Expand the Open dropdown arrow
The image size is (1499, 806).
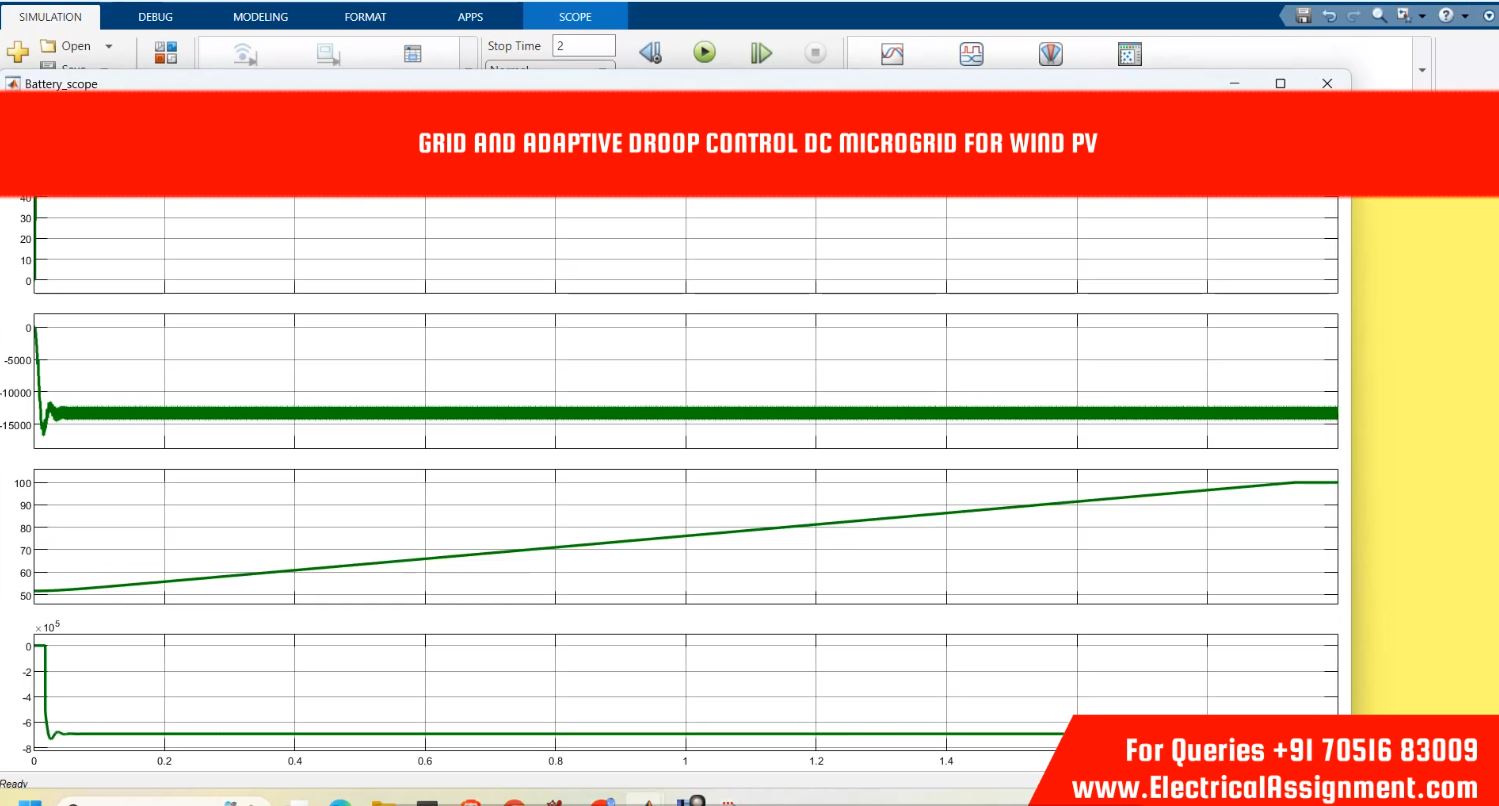pos(109,46)
